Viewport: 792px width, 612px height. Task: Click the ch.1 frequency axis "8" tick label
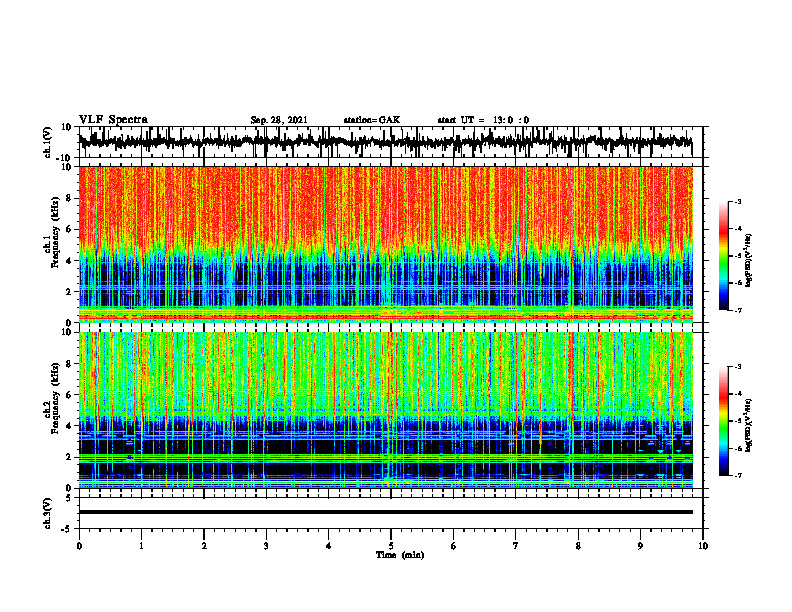[x=69, y=198]
